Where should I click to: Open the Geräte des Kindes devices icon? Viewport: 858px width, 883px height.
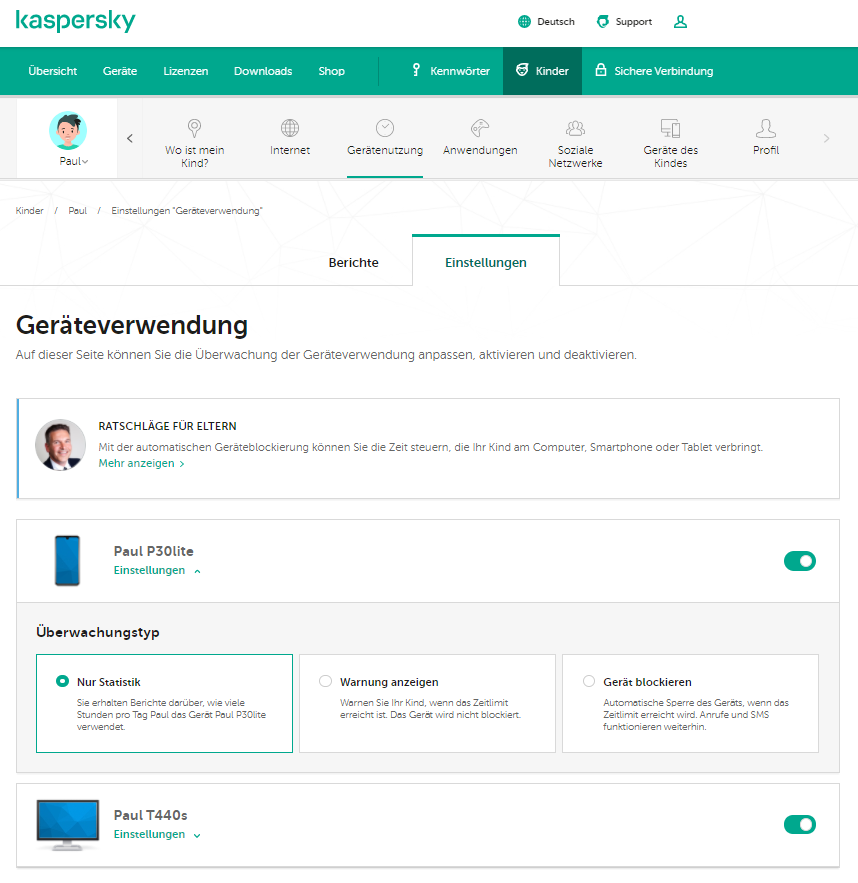(671, 128)
